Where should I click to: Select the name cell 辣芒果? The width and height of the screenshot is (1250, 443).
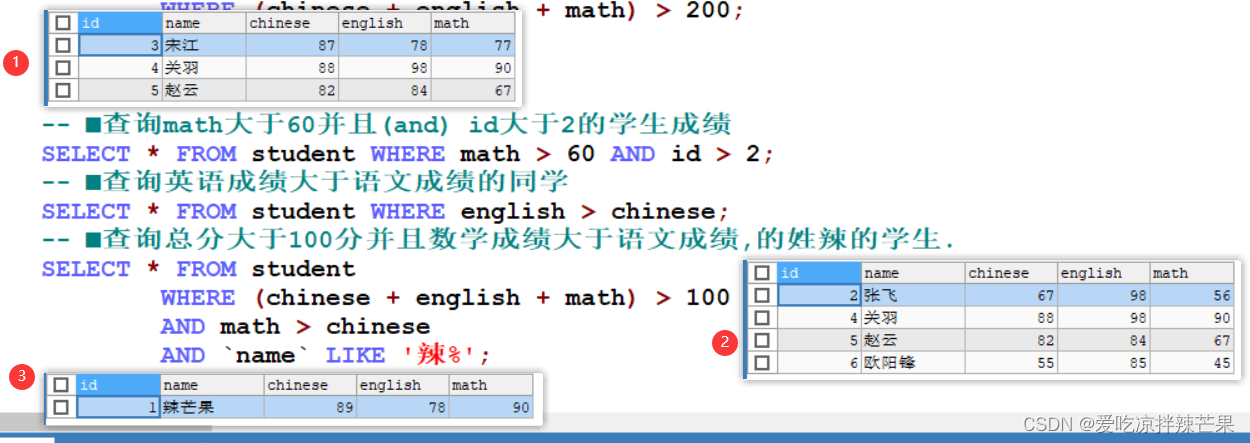click(x=212, y=407)
